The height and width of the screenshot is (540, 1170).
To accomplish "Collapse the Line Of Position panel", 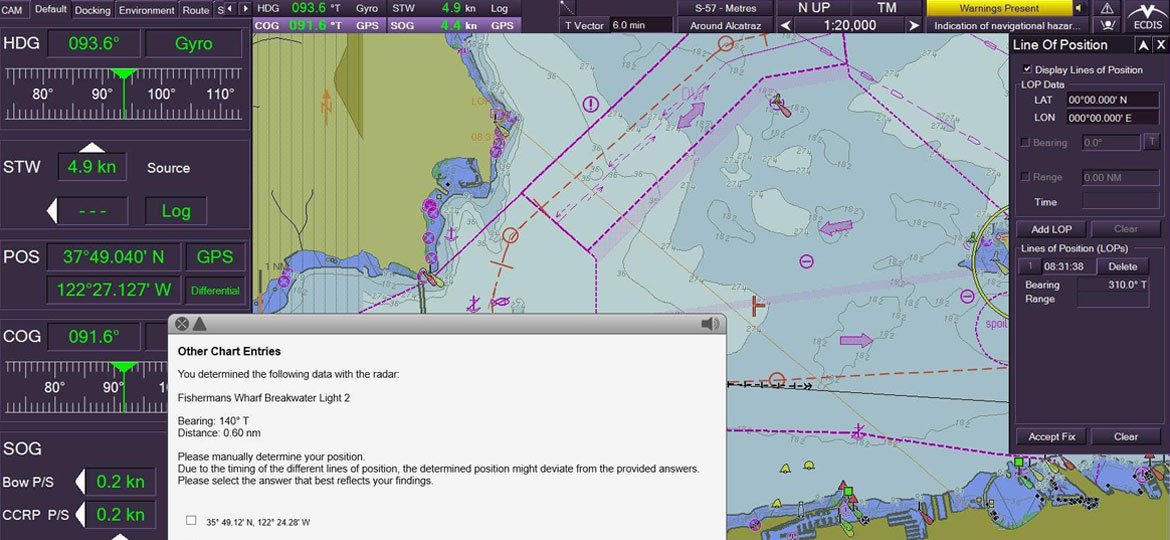I will coord(1143,45).
